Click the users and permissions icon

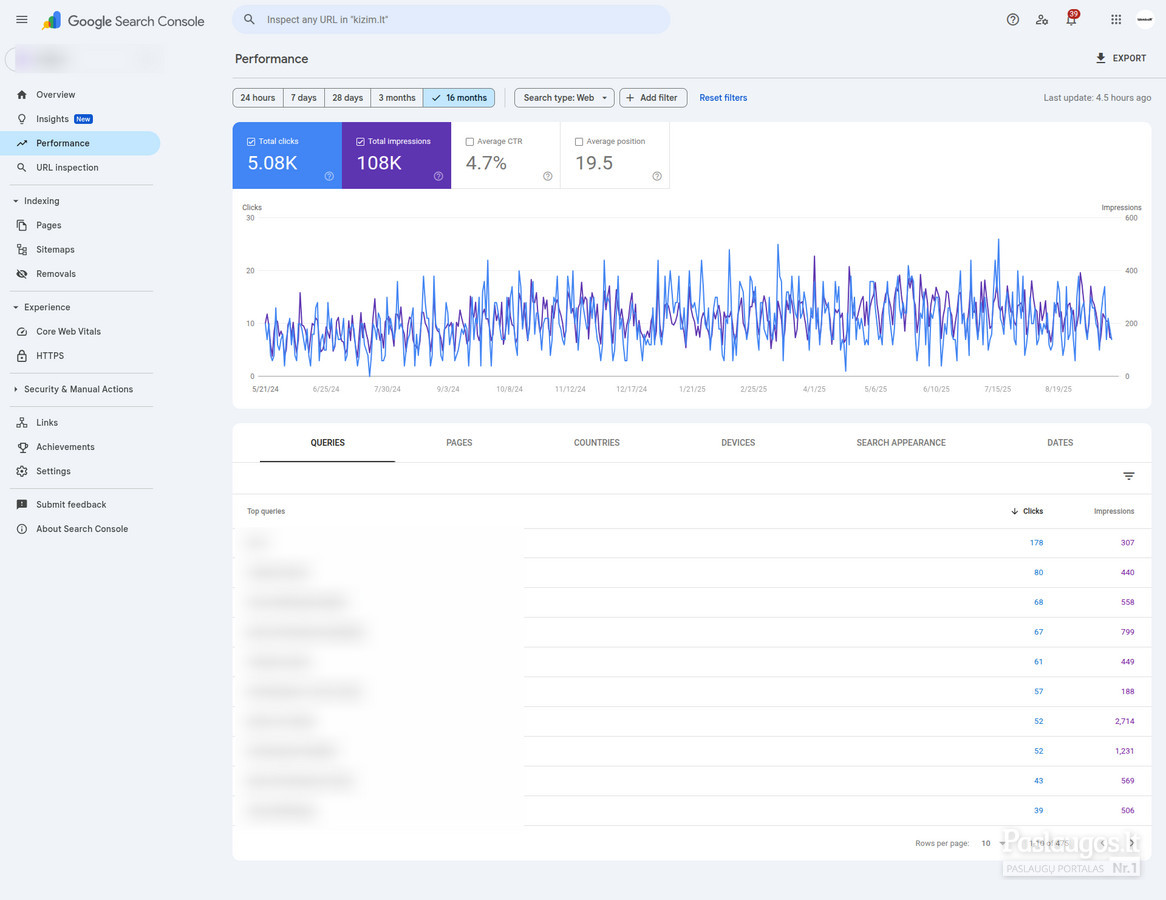(1042, 20)
